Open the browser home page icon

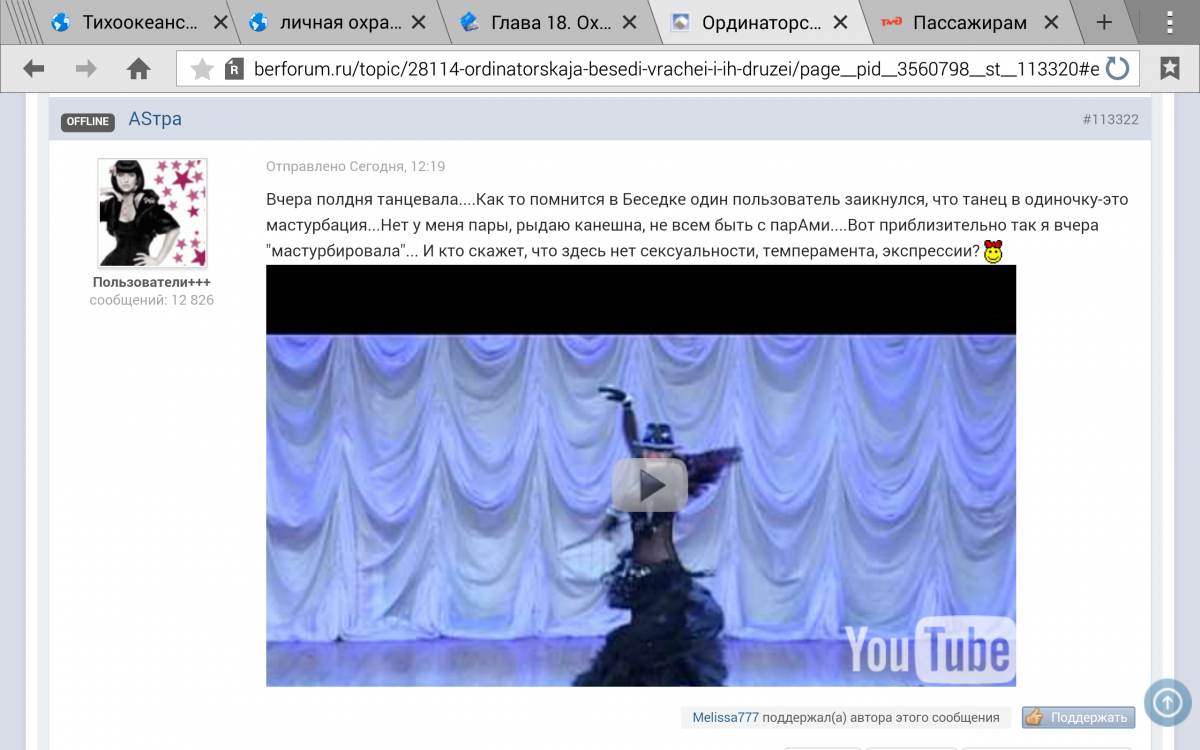click(x=138, y=68)
